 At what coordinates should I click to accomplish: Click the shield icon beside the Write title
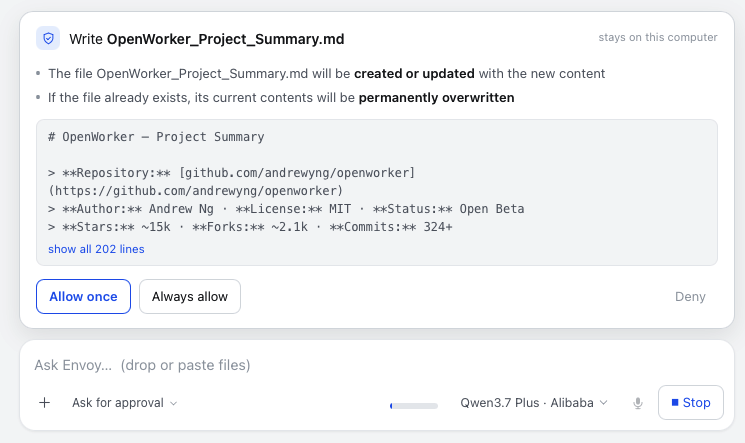48,39
